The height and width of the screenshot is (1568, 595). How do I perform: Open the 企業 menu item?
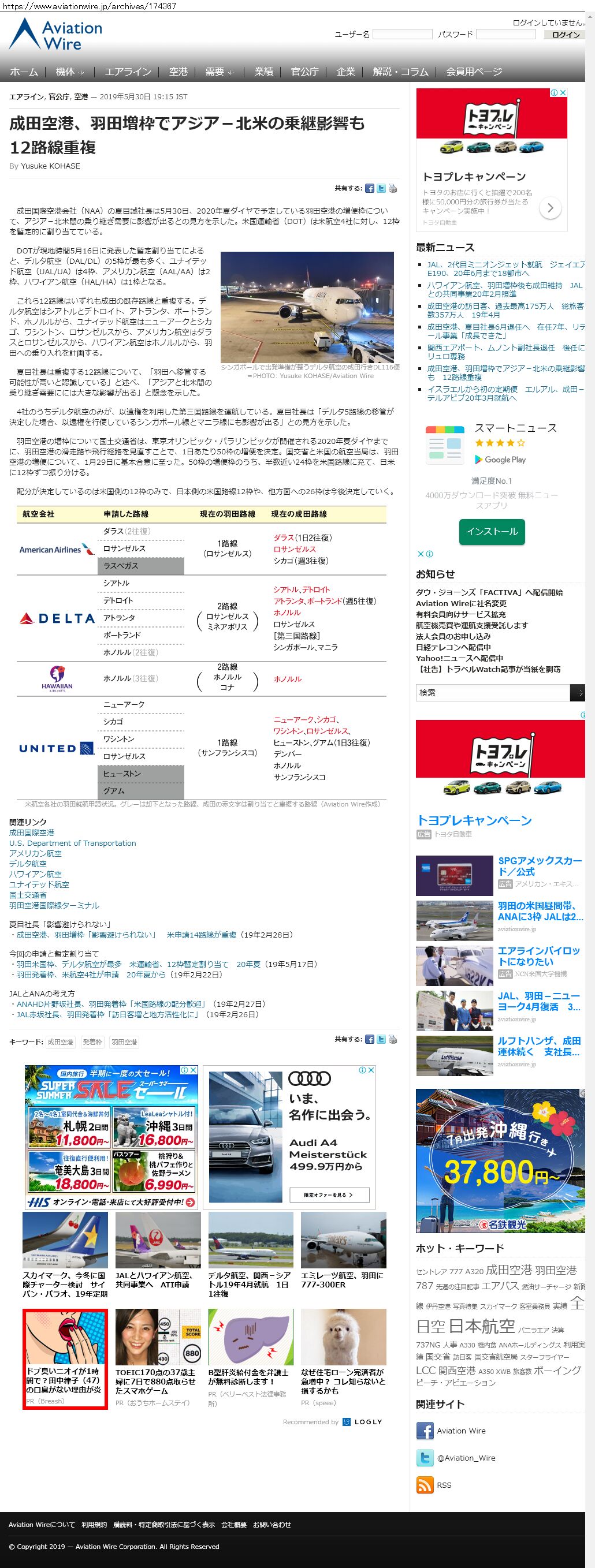point(346,72)
